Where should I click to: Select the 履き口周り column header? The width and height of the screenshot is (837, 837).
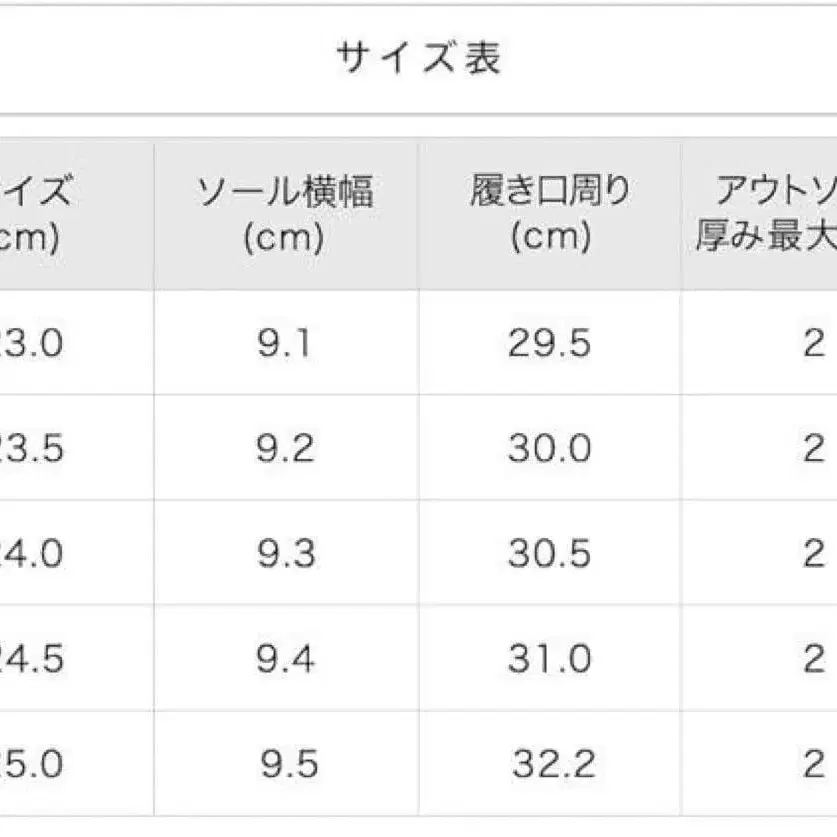(549, 214)
